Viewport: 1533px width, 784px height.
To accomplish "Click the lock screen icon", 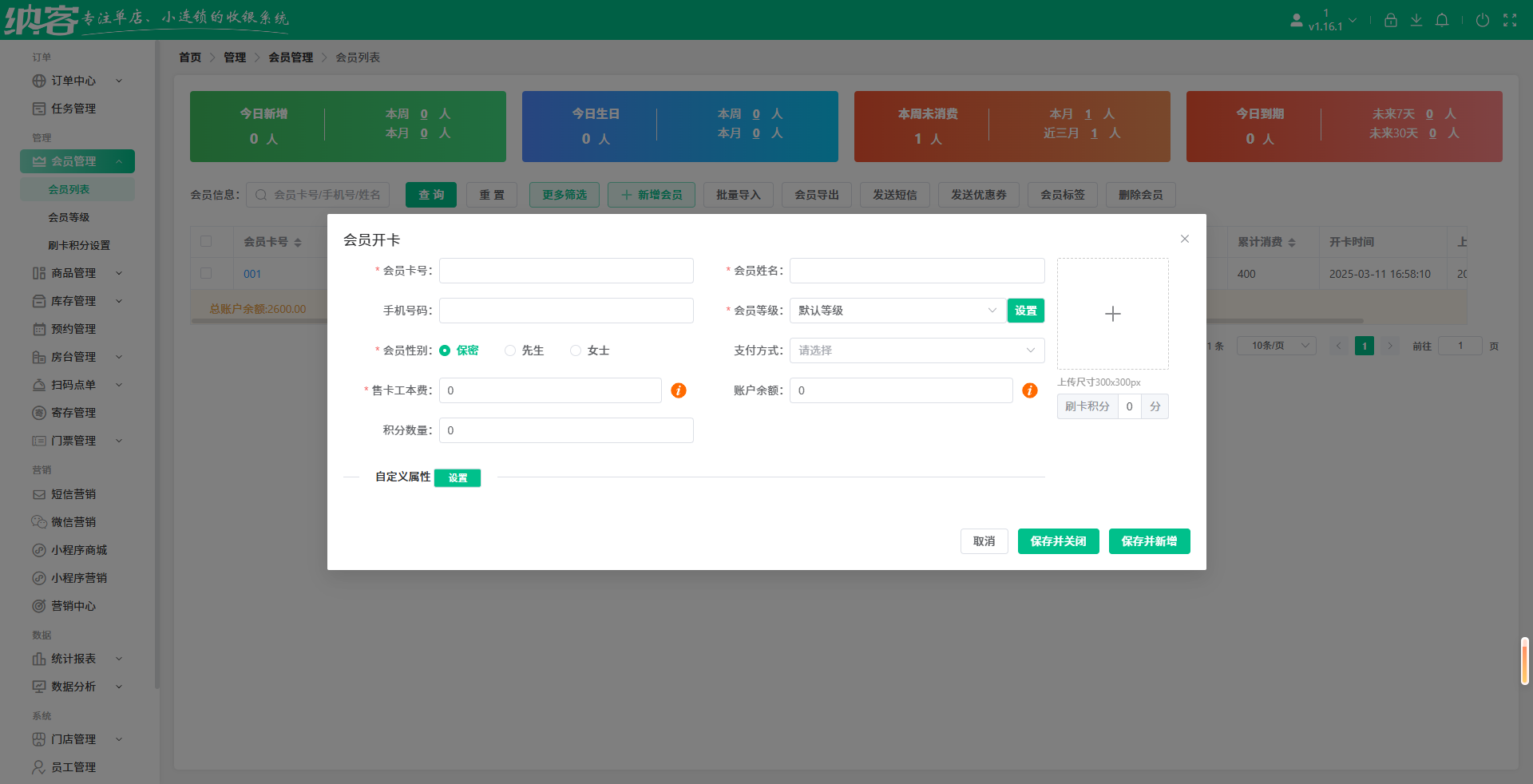I will click(1390, 20).
